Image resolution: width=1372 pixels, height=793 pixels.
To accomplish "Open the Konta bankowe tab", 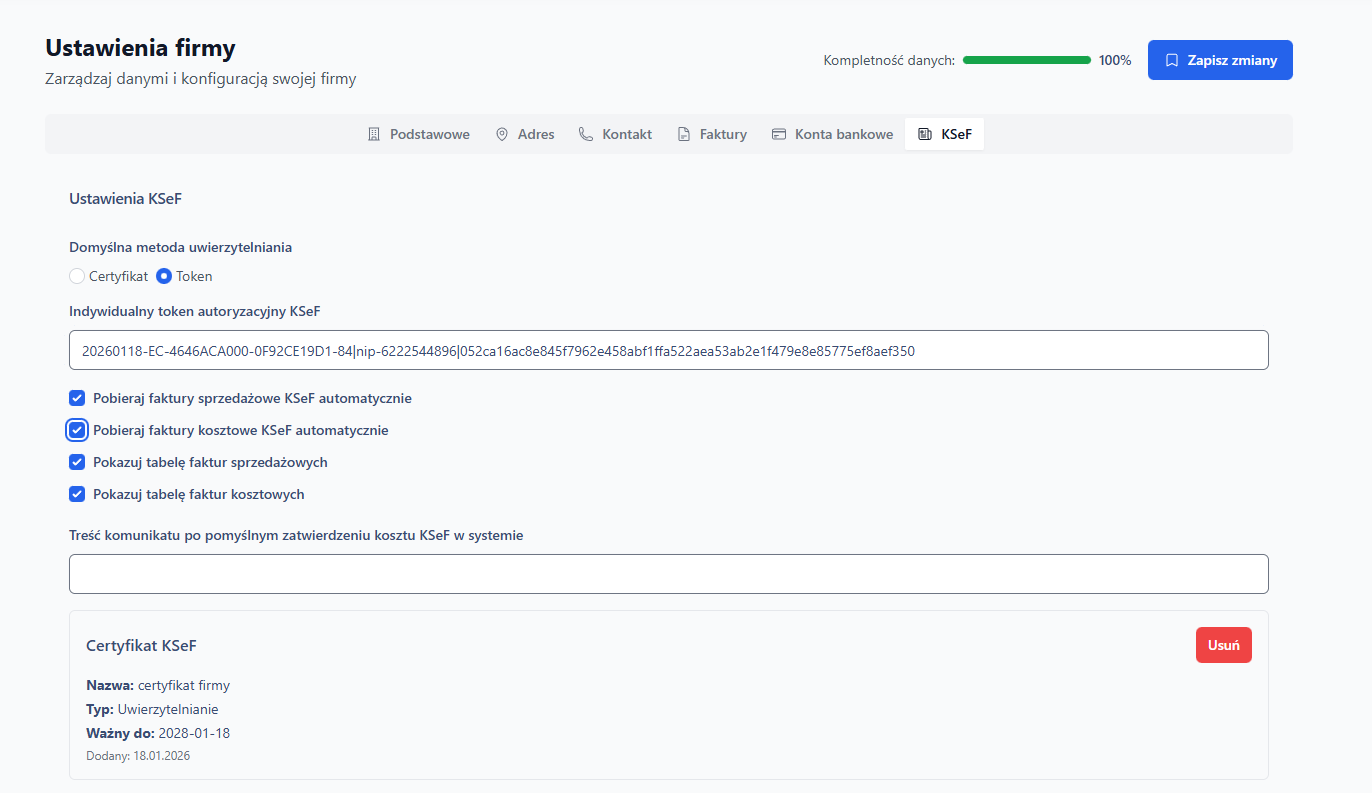I will 843,134.
